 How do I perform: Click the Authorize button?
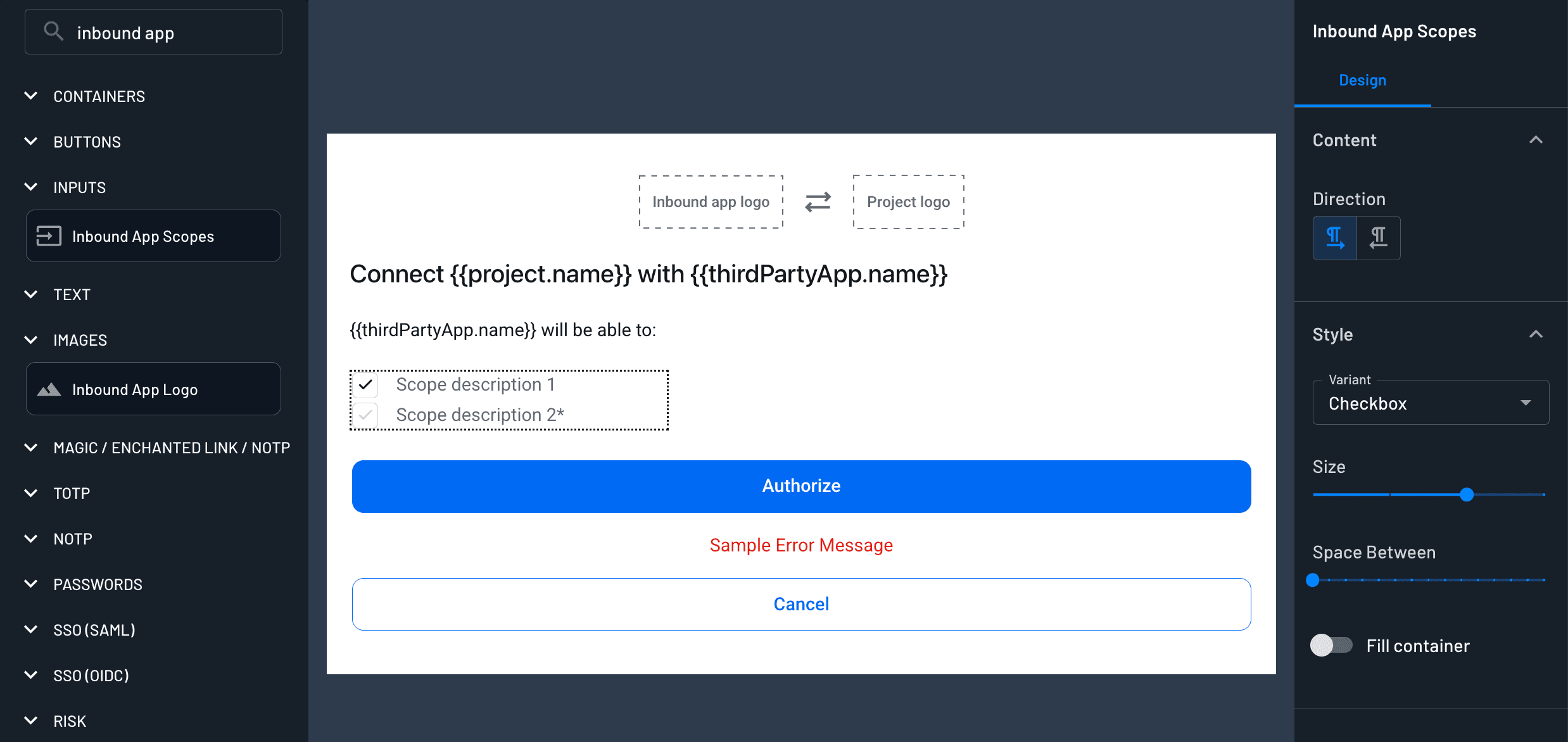pyautogui.click(x=800, y=486)
